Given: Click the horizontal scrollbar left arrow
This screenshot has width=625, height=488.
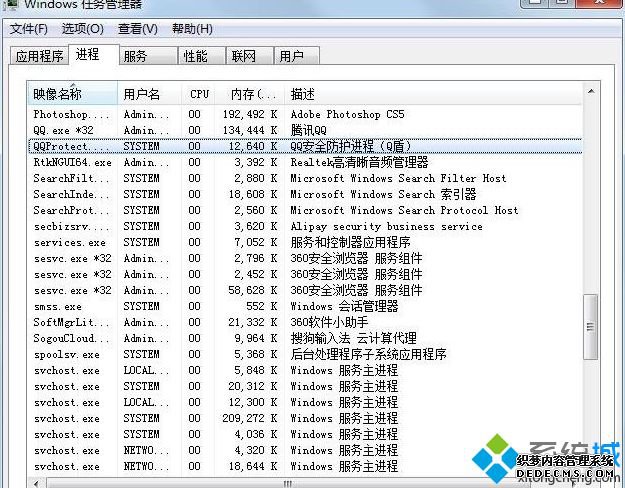Looking at the screenshot, I should pyautogui.click(x=36, y=483).
